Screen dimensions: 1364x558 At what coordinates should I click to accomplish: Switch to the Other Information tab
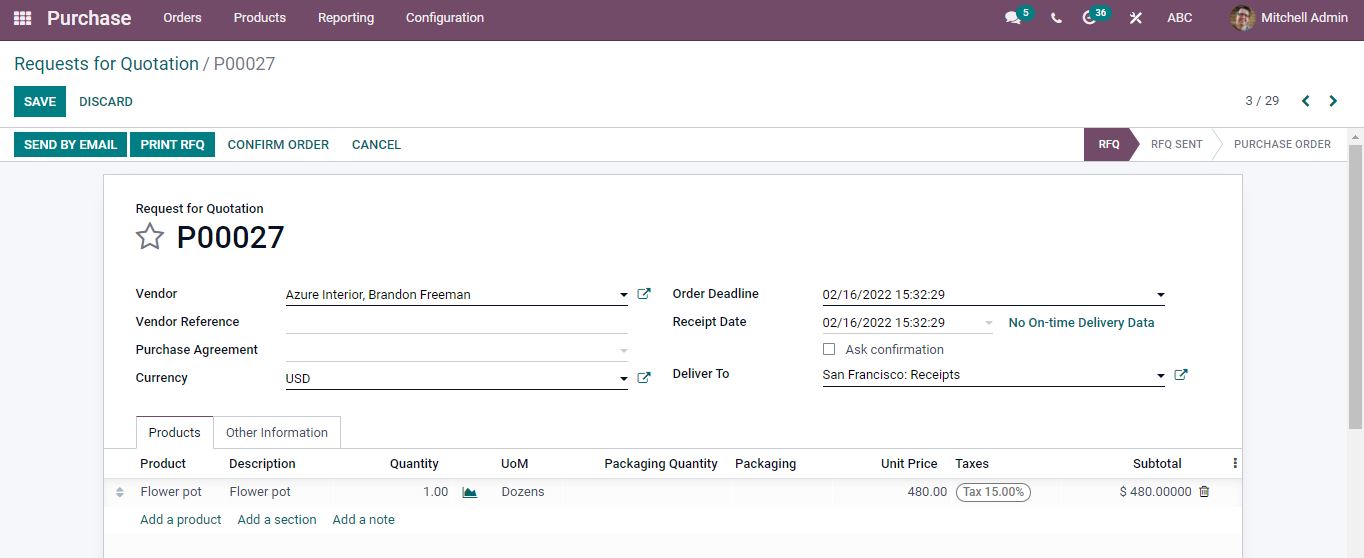click(277, 433)
